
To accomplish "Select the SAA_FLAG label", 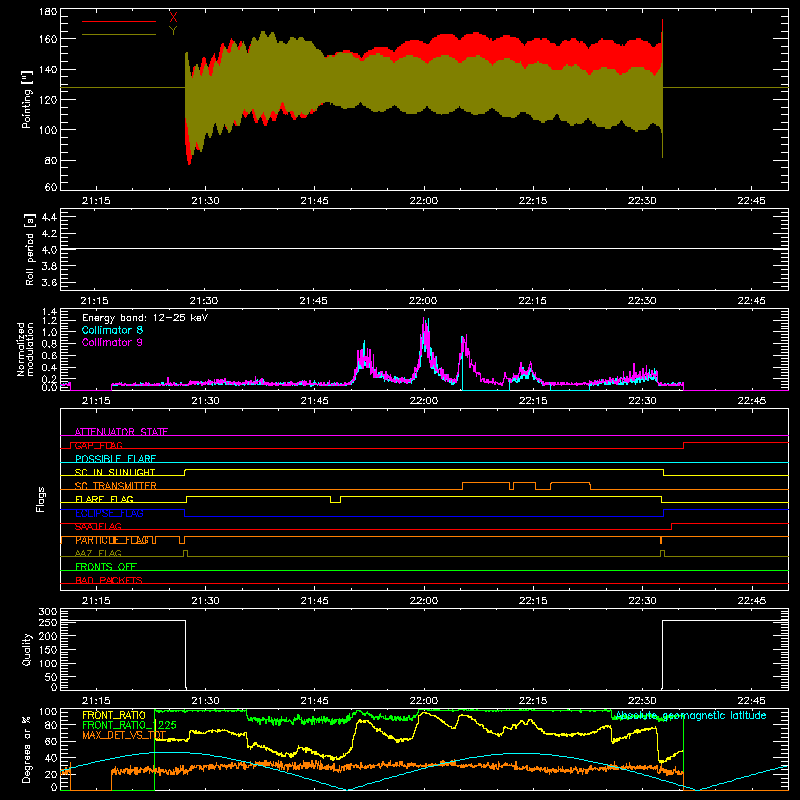I will click(x=98, y=527).
